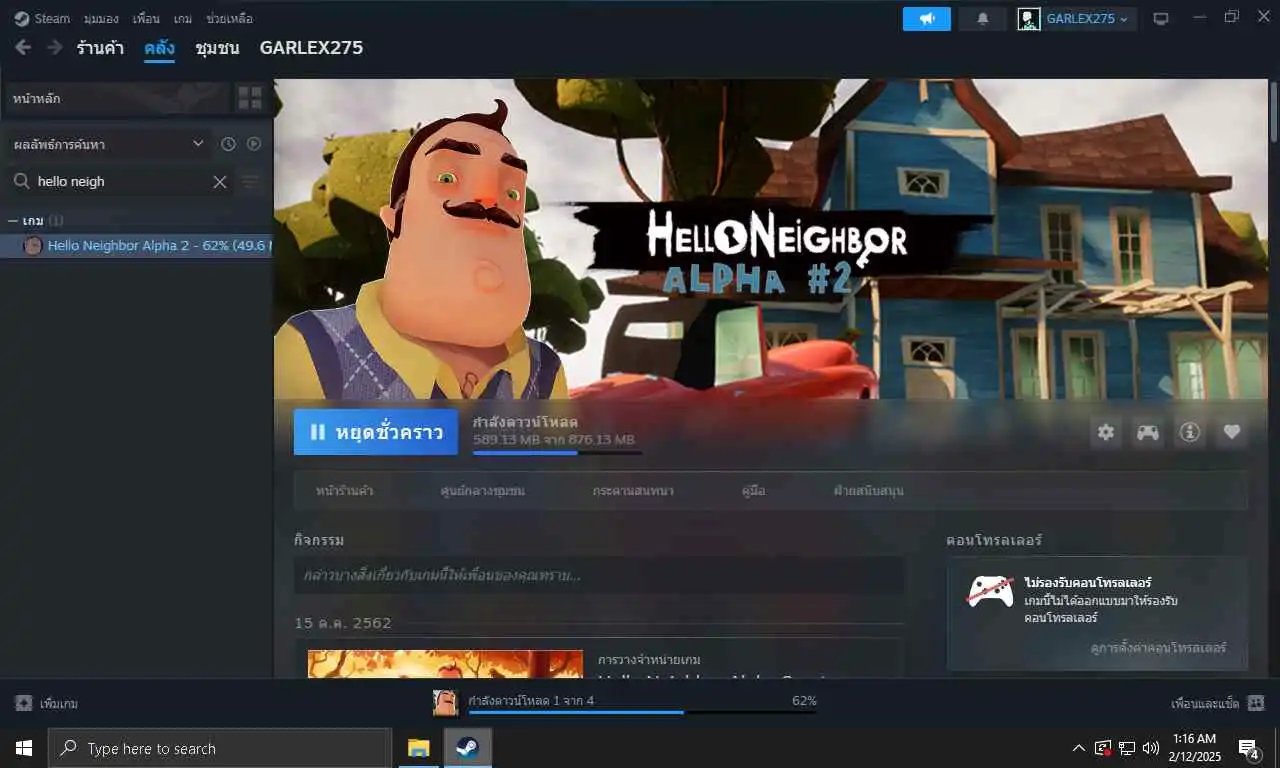Click the plus icon beside เพิ่มเกม
Viewport: 1280px width, 768px height.
[x=24, y=703]
